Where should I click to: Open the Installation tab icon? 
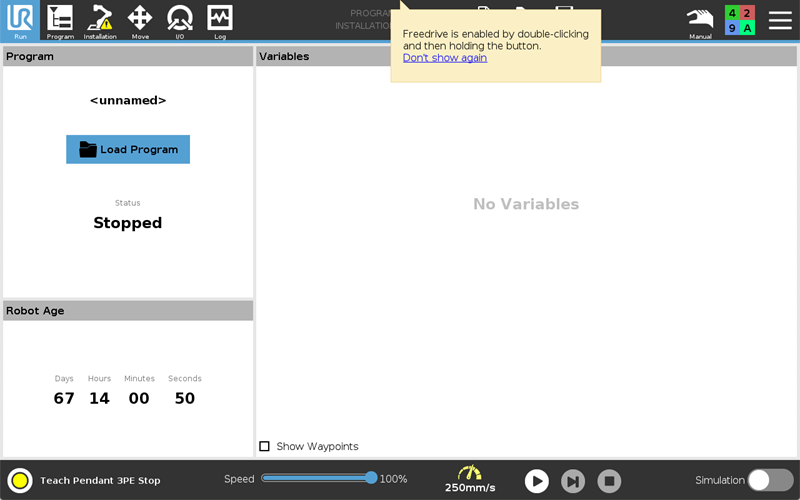(x=100, y=20)
